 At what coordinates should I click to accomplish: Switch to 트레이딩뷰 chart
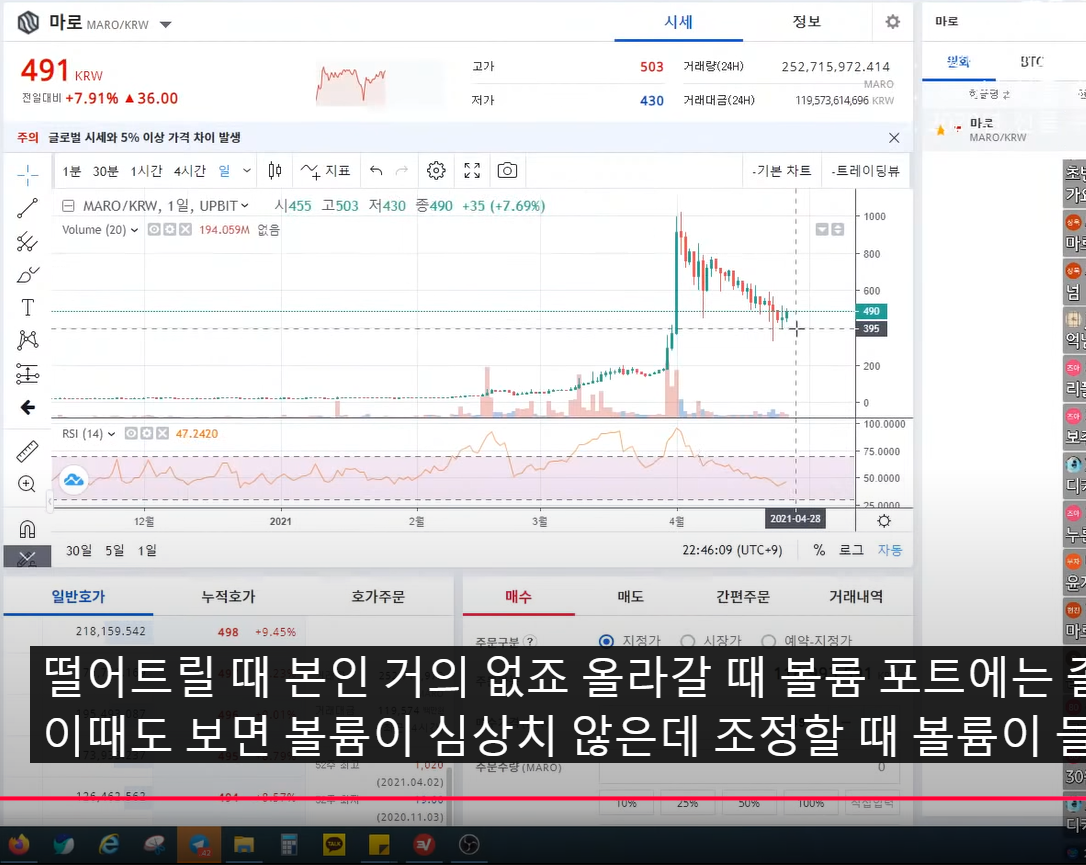pos(866,170)
